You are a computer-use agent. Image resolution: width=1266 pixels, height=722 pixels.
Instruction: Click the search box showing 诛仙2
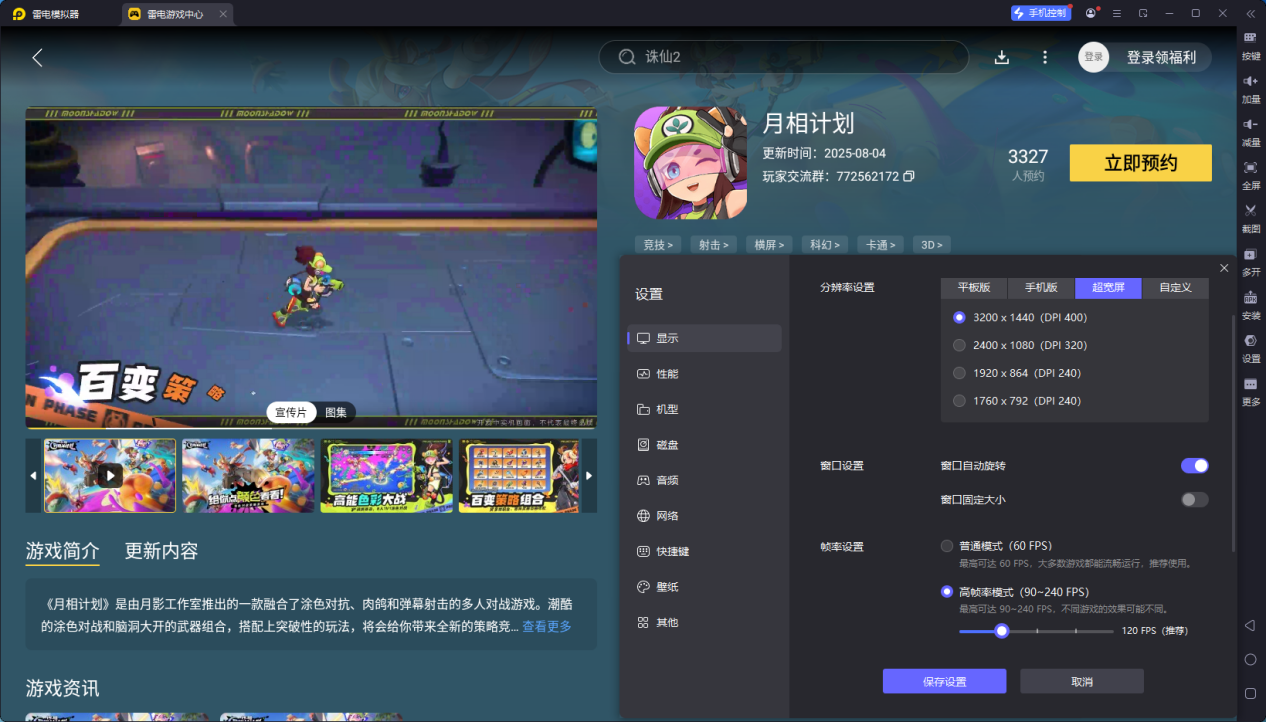(x=784, y=57)
